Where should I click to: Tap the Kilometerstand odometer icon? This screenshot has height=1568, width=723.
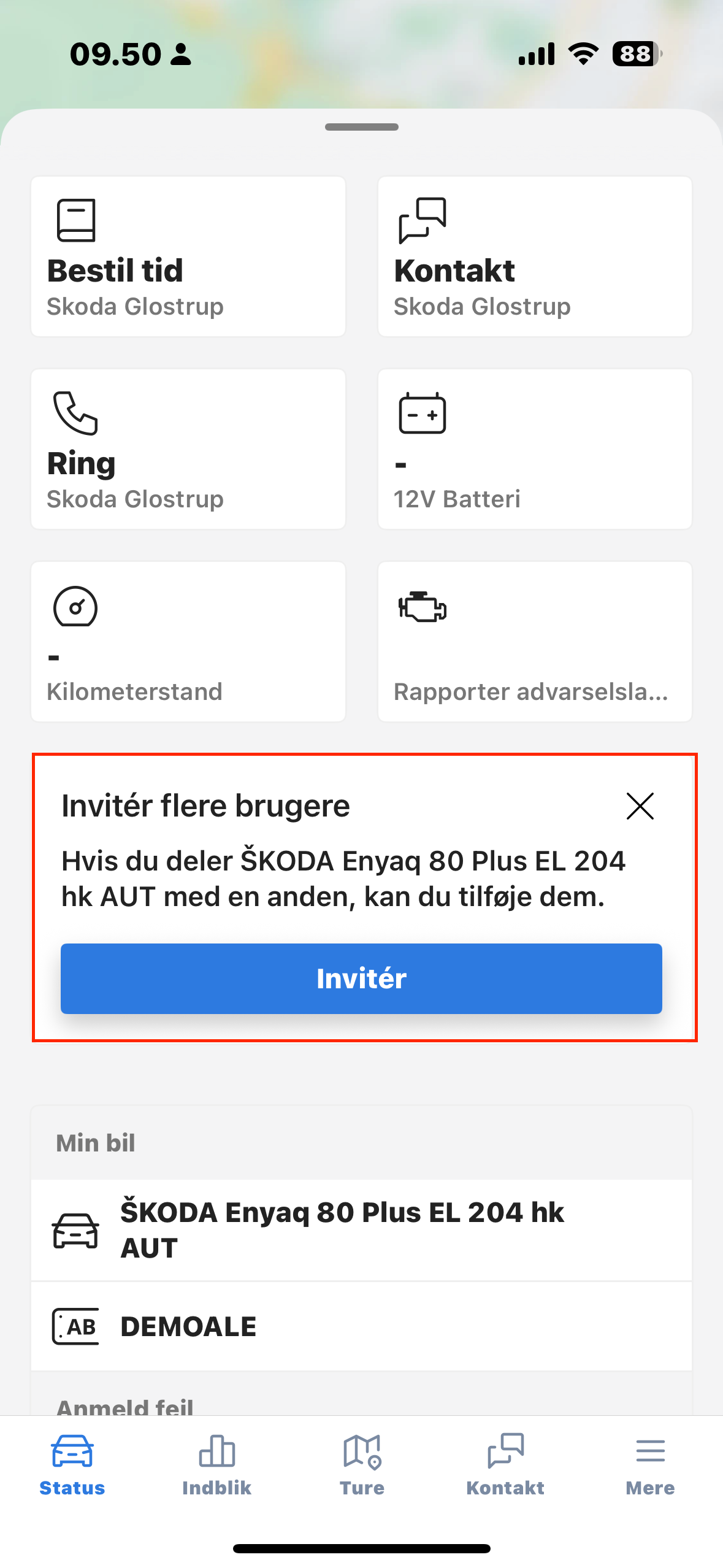(x=75, y=607)
